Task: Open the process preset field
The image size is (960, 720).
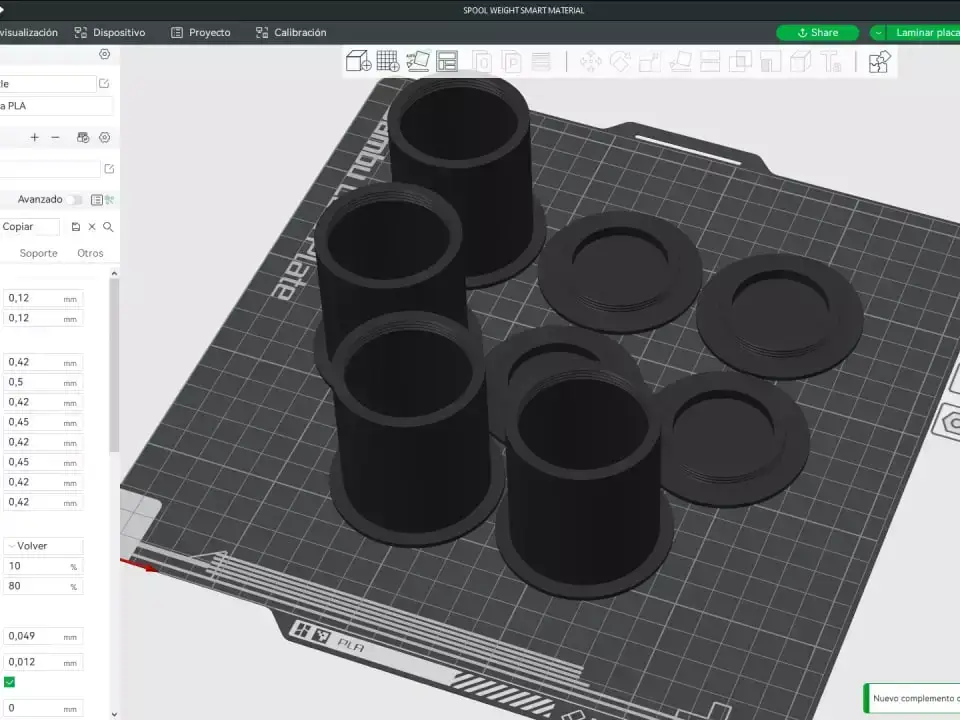Action: click(50, 168)
